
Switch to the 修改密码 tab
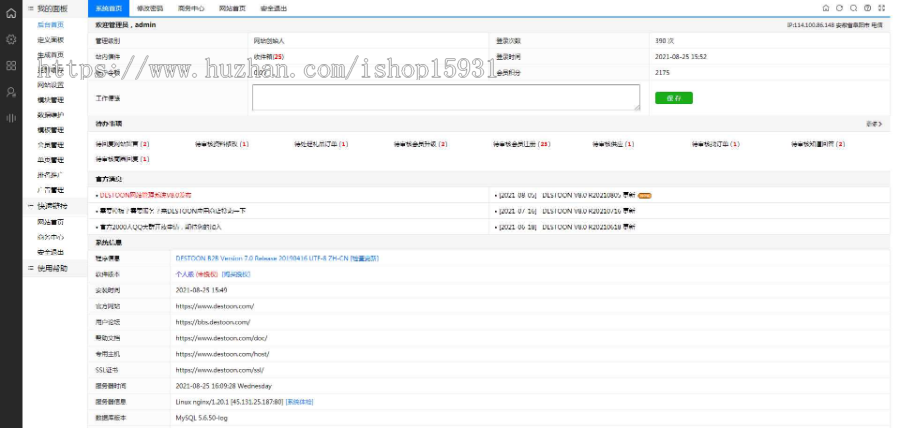coord(152,8)
